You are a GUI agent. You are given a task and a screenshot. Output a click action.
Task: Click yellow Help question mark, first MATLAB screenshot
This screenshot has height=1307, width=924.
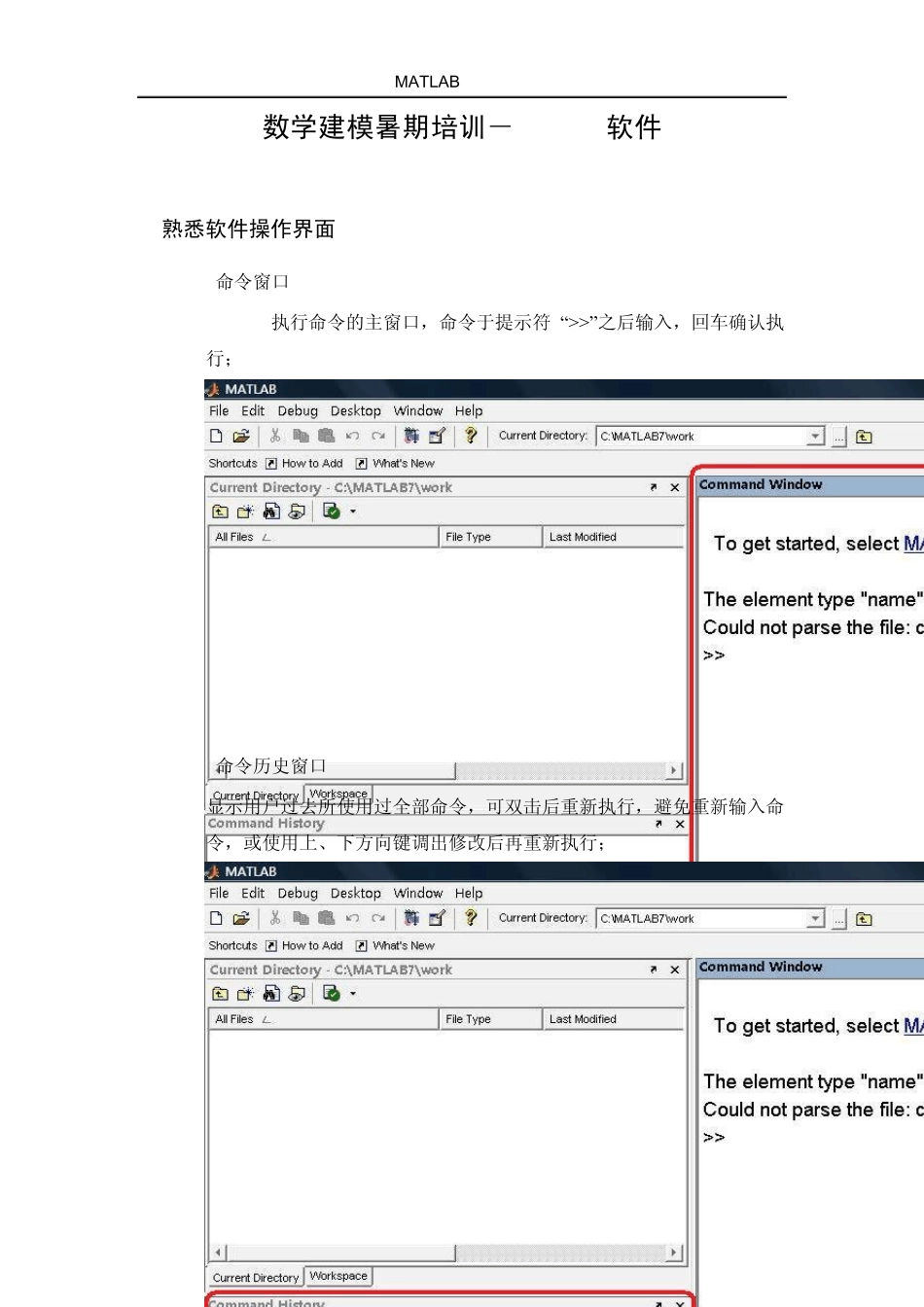pyautogui.click(x=471, y=436)
